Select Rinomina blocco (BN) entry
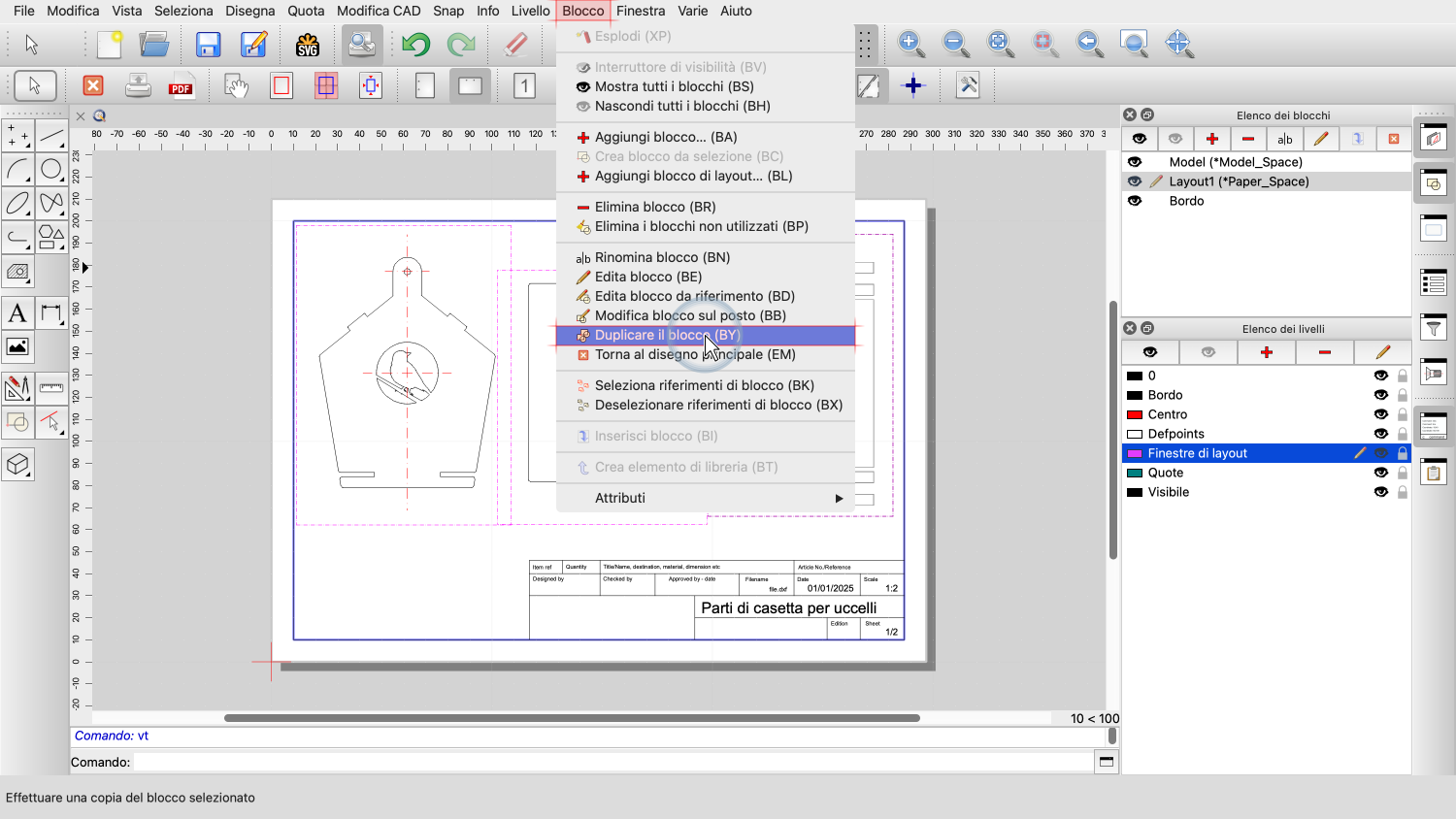This screenshot has height=819, width=1456. pyautogui.click(x=662, y=257)
